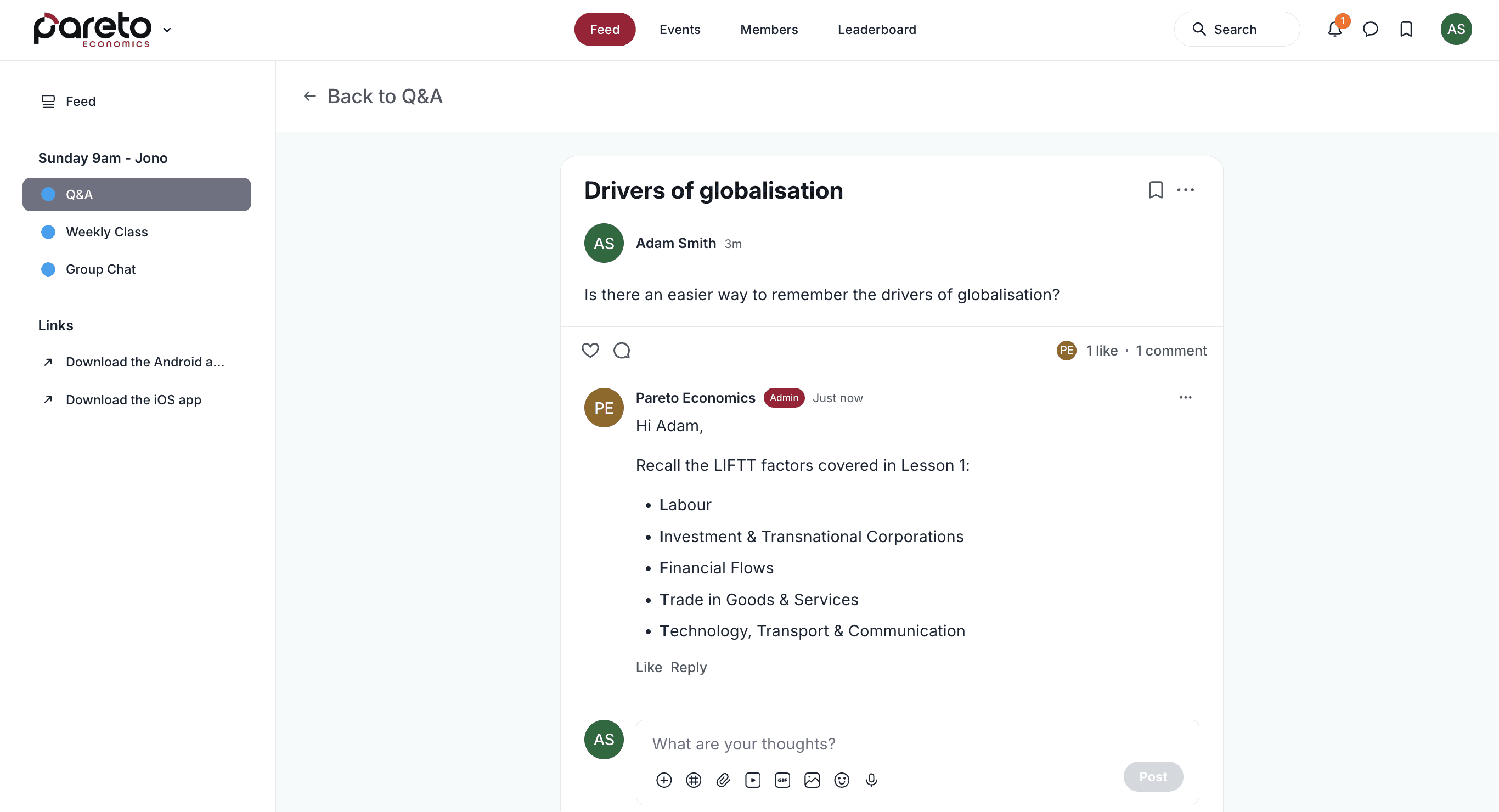Image resolution: width=1499 pixels, height=812 pixels.
Task: Add image to comment
Action: [x=812, y=780]
